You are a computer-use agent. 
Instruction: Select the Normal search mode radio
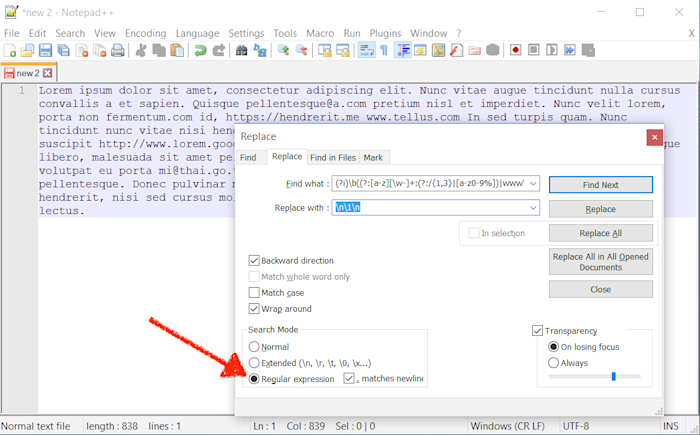tap(254, 347)
